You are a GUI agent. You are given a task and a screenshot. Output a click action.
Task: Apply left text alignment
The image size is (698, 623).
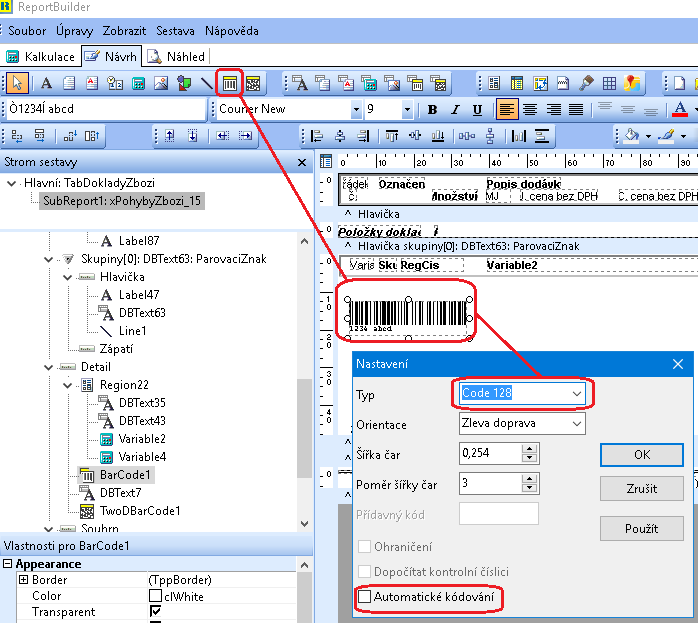pyautogui.click(x=507, y=109)
